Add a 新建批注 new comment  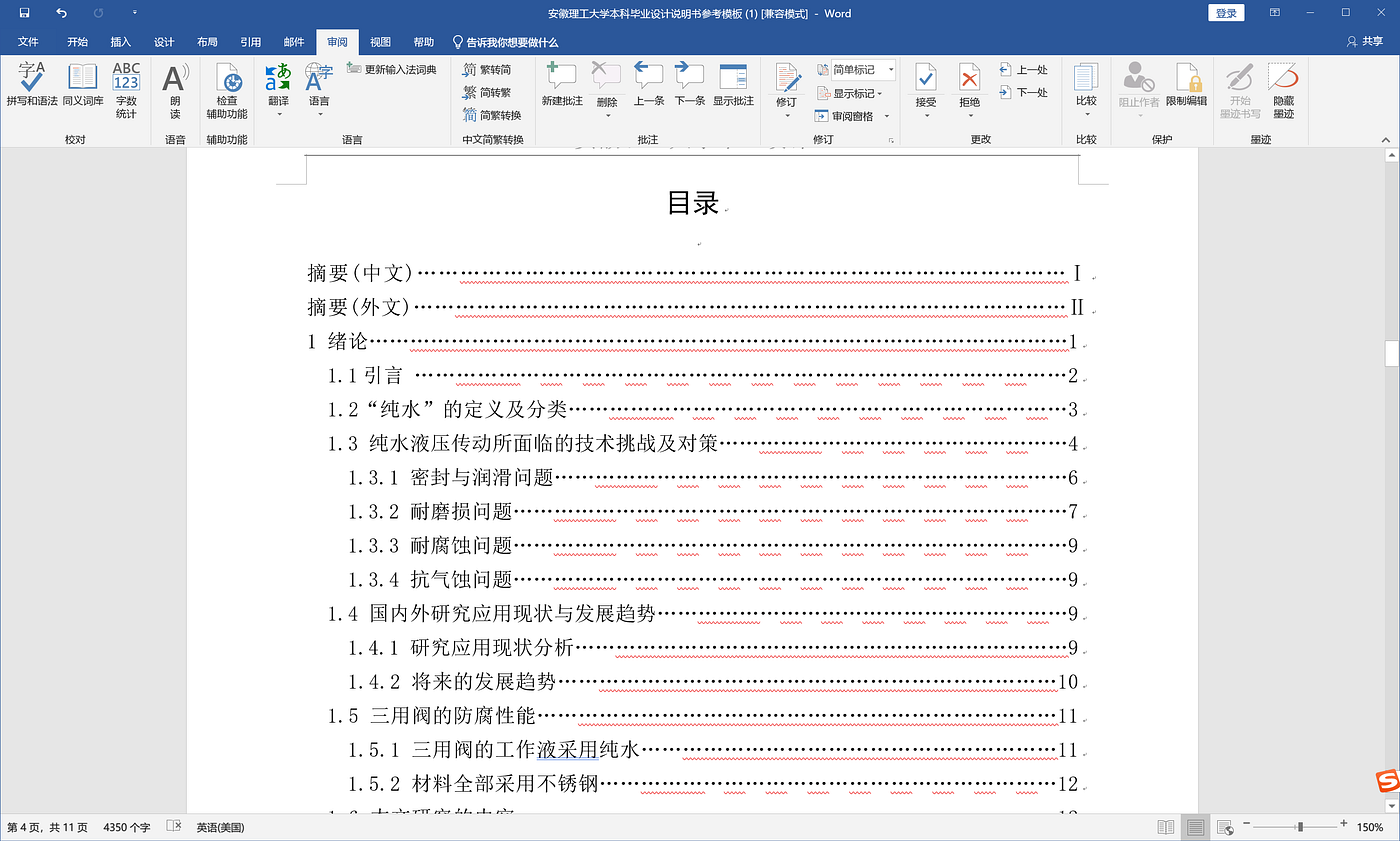[x=562, y=85]
